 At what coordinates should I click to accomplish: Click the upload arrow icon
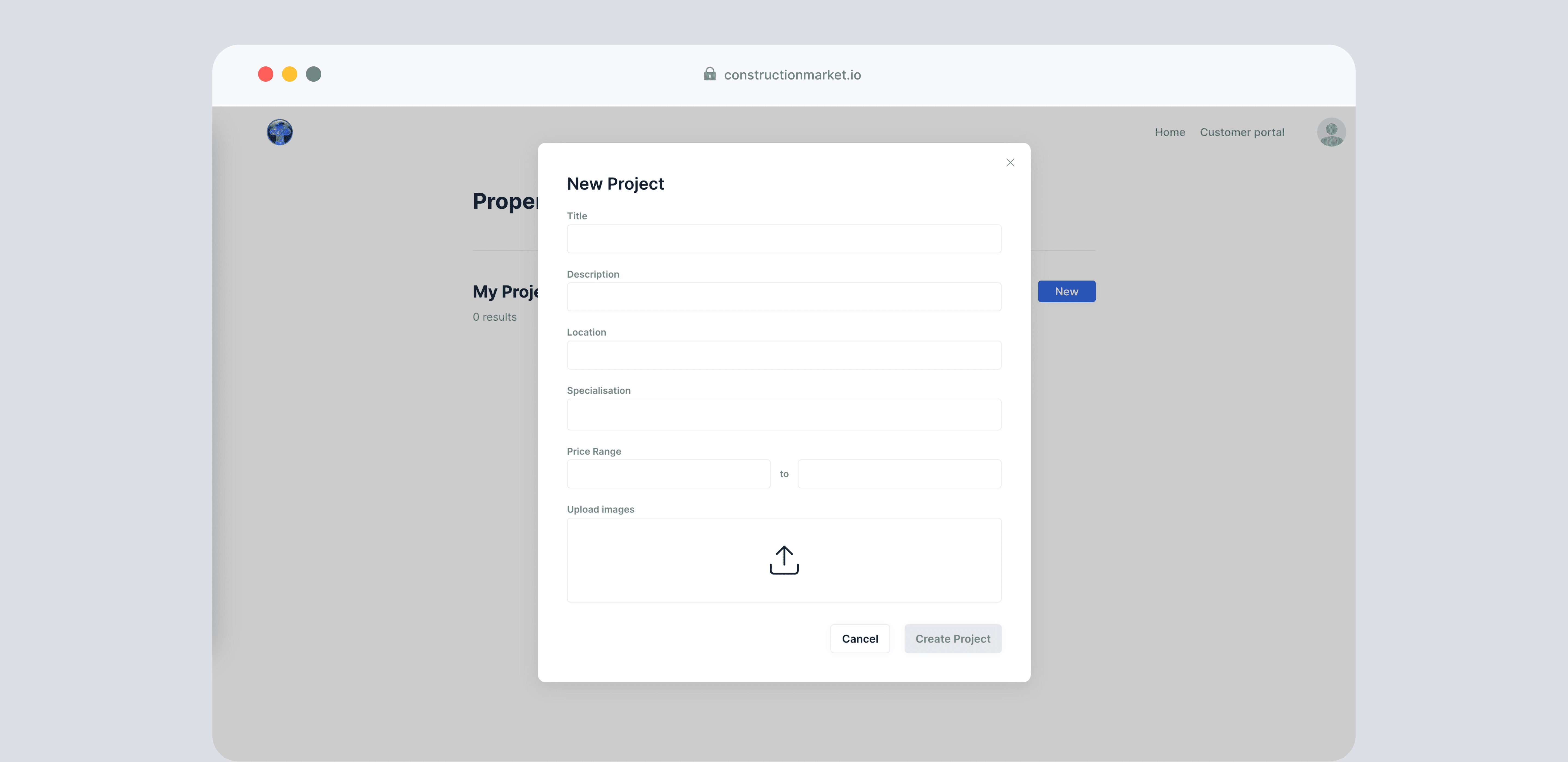(x=784, y=560)
